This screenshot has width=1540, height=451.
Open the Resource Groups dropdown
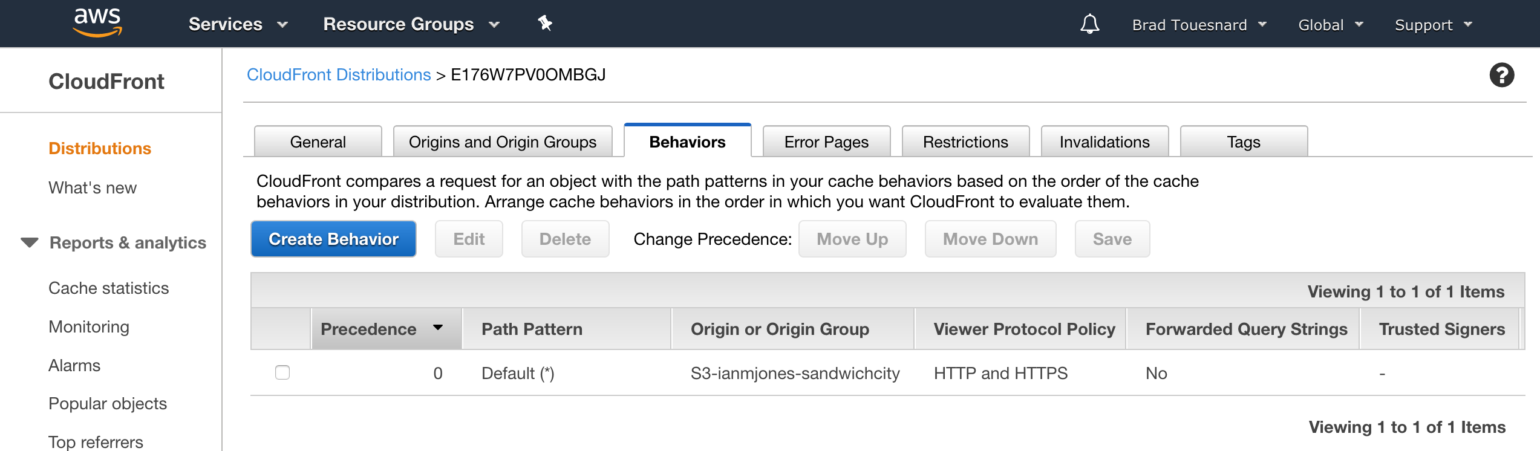[411, 24]
